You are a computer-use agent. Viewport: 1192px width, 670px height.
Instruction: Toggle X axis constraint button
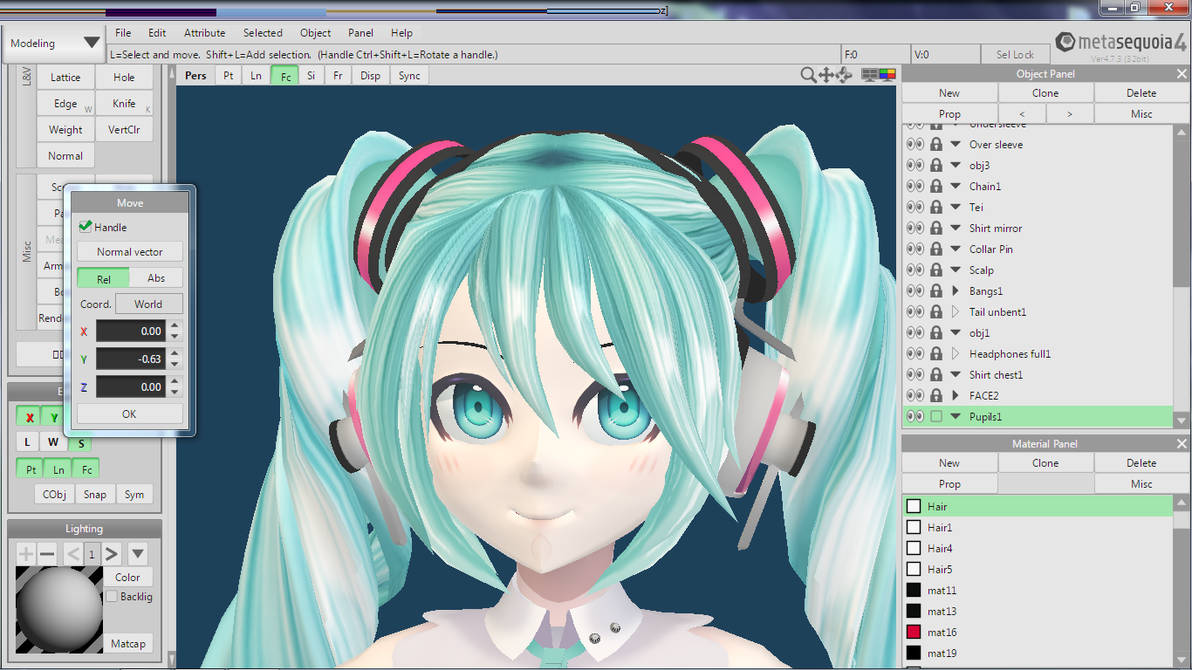30,417
